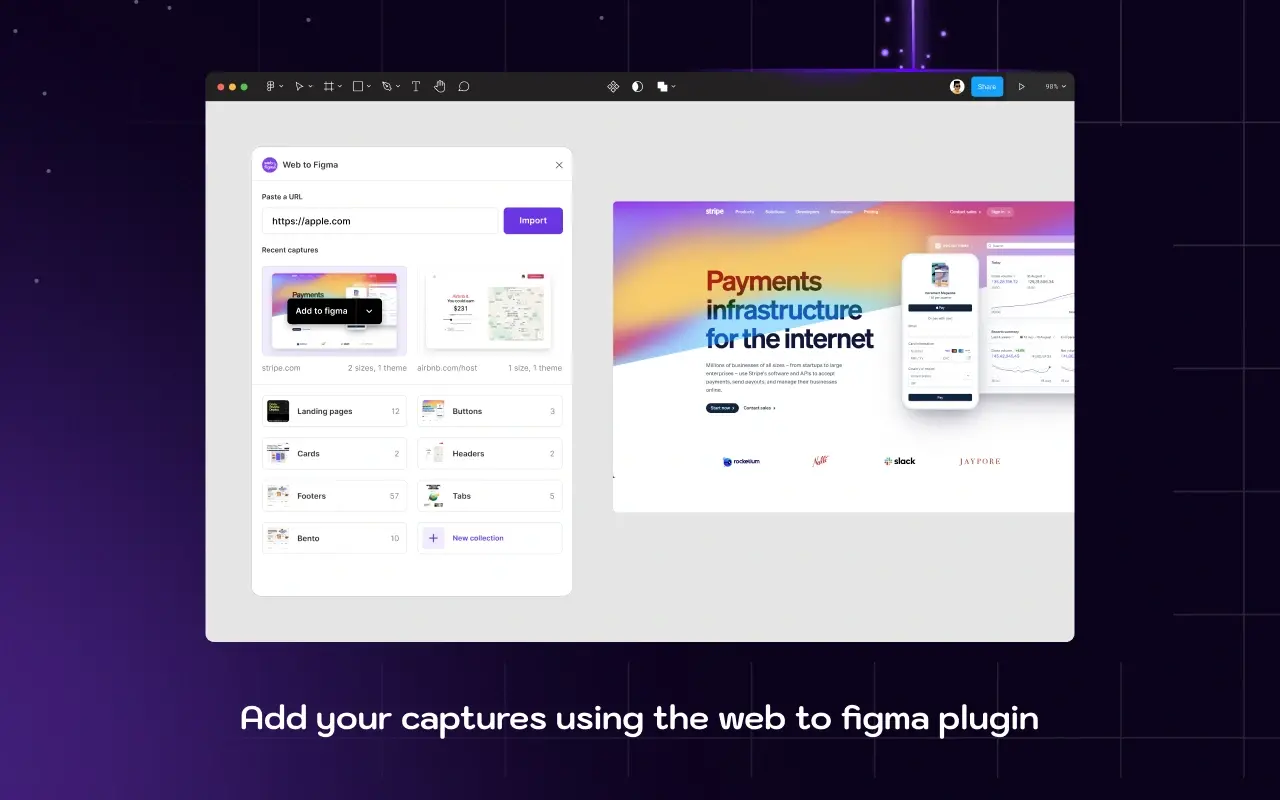Image resolution: width=1280 pixels, height=800 pixels.
Task: Open the Footers collection
Action: pos(334,496)
